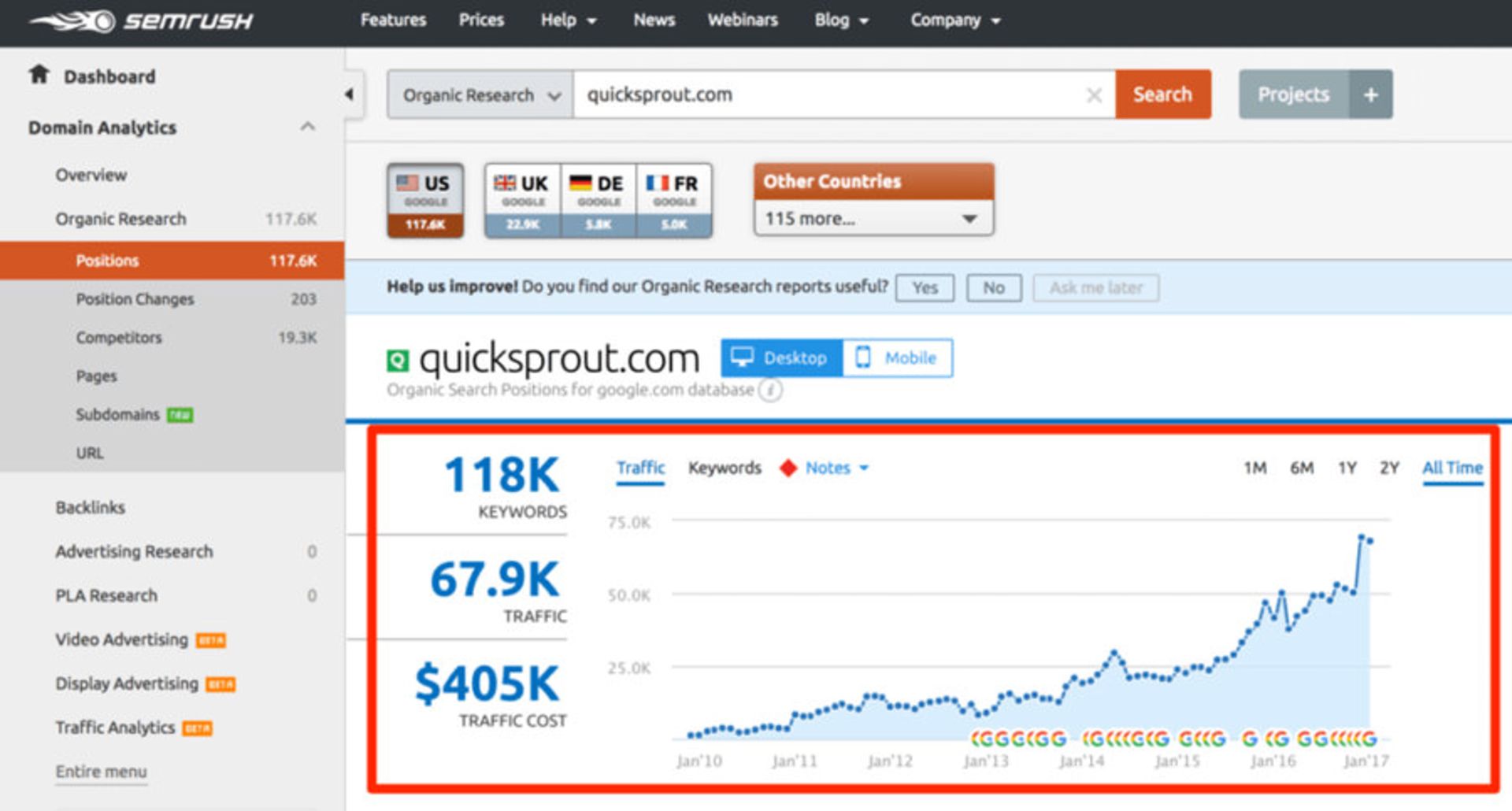Set chart range to 1M

pyautogui.click(x=1255, y=468)
